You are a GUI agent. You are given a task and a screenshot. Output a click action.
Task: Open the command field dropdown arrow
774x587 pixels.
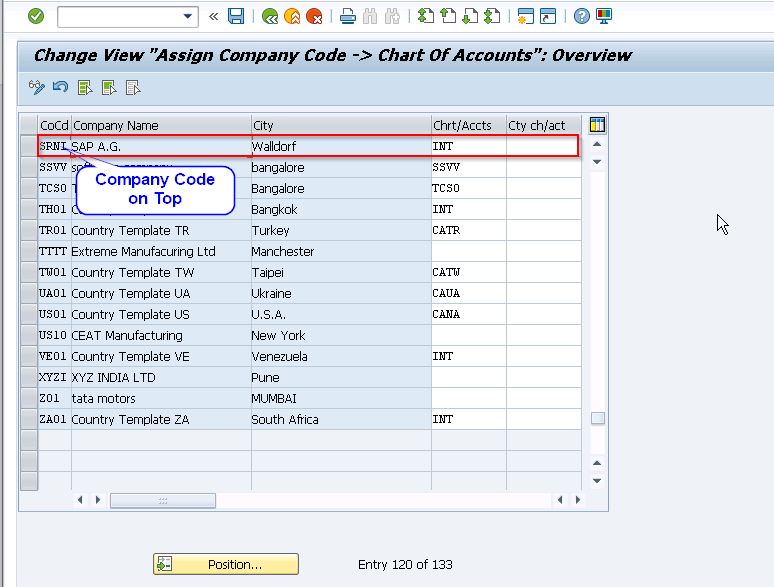189,16
